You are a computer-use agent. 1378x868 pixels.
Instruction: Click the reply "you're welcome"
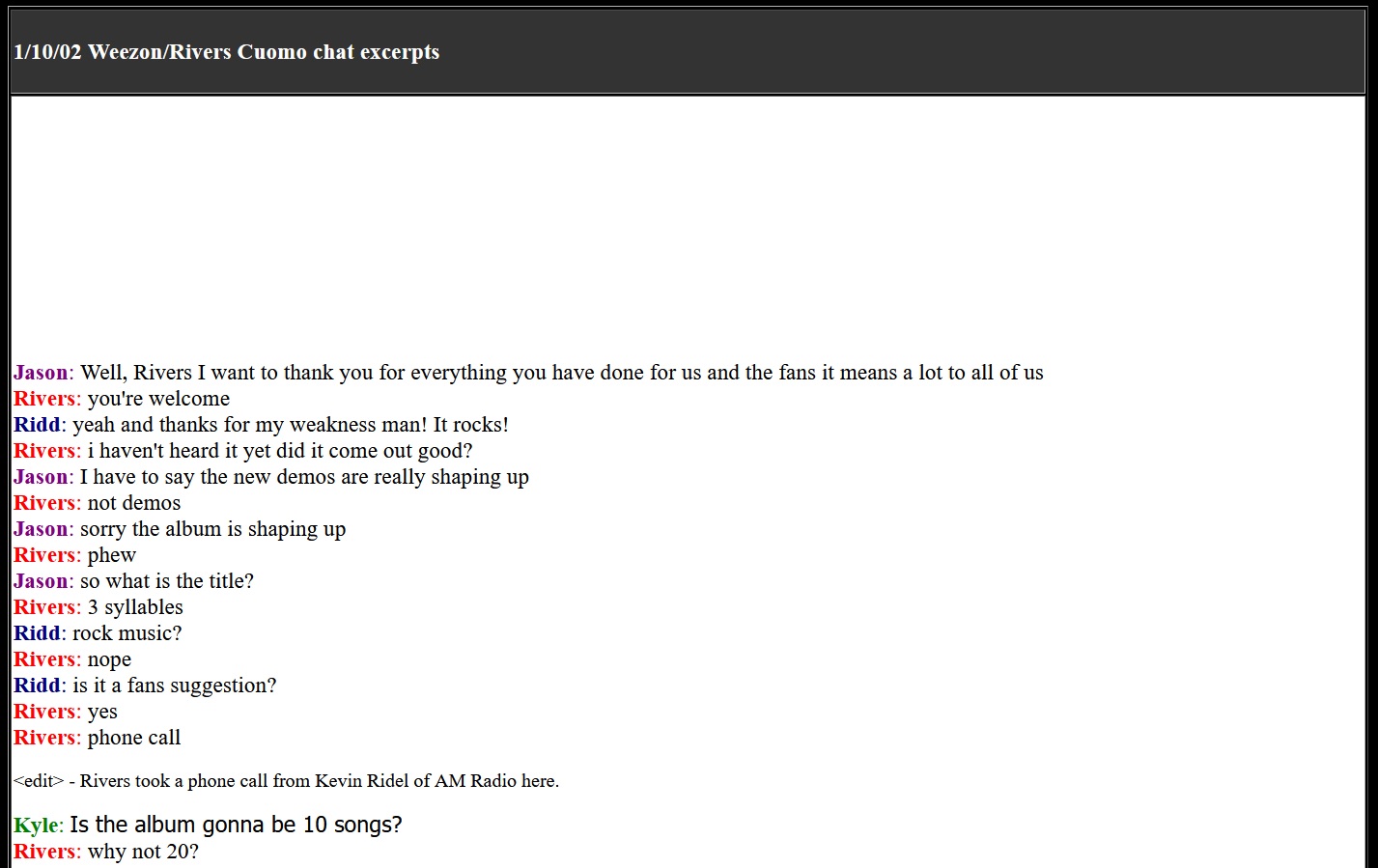coord(158,399)
